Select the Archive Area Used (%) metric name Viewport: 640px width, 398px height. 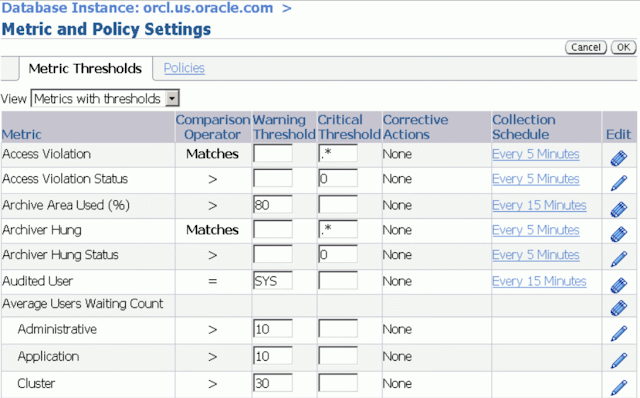point(66,205)
